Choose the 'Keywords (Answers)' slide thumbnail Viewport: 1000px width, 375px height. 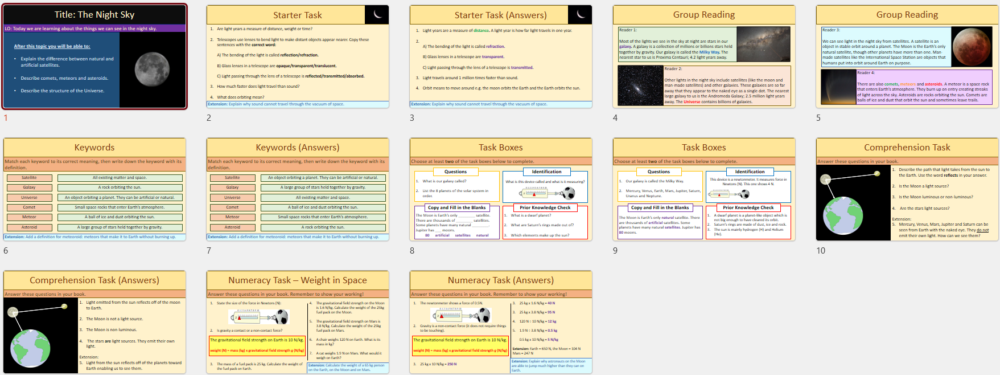298,189
